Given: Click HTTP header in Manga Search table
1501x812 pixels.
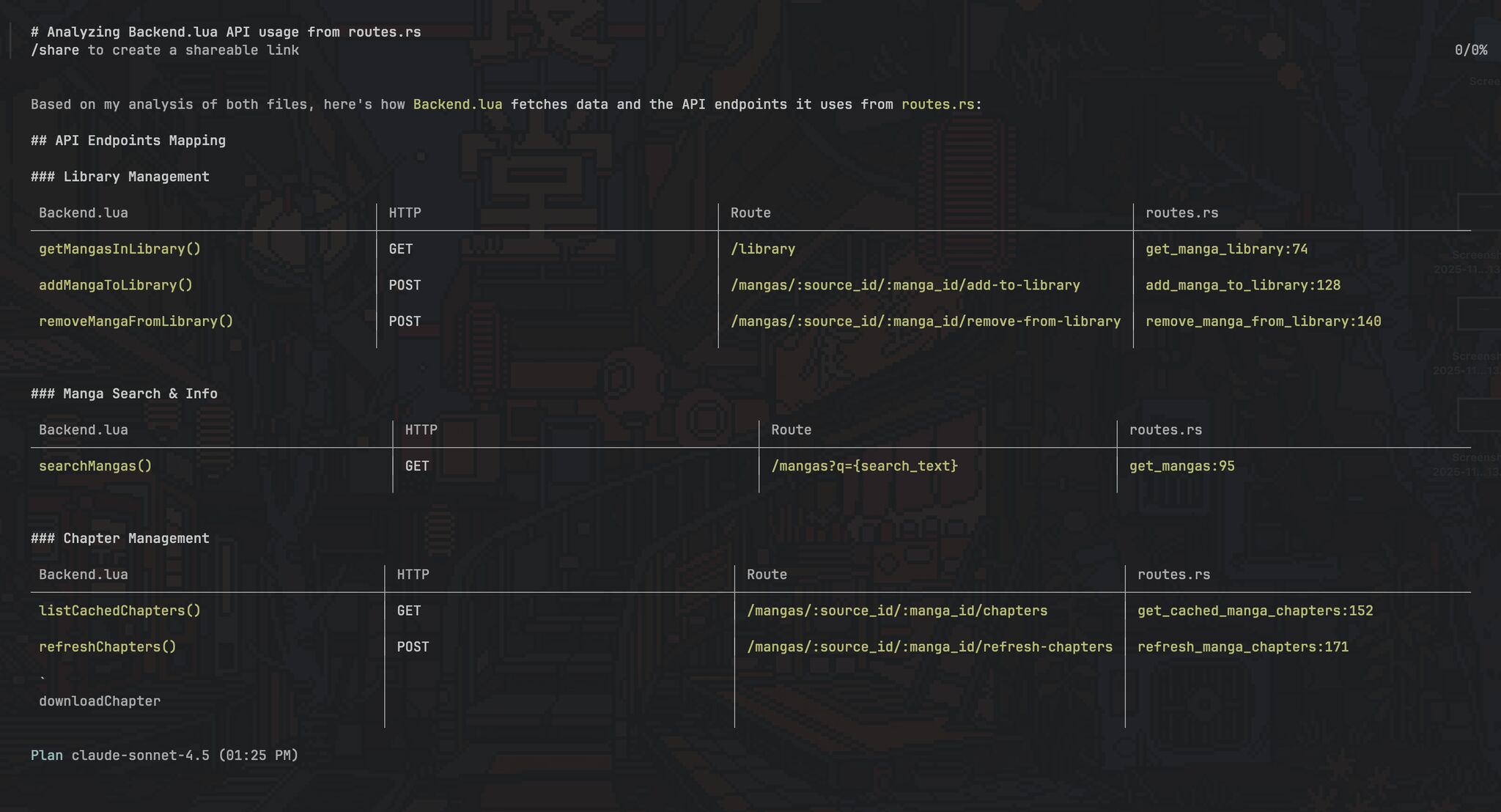Looking at the screenshot, I should click(421, 429).
